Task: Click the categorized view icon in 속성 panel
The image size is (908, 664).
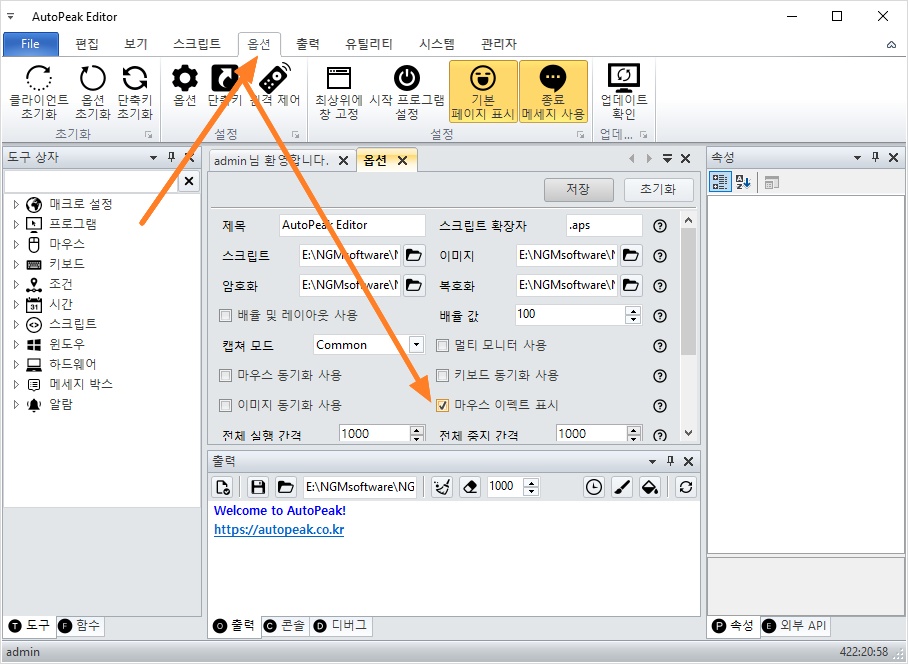Action: [x=720, y=182]
